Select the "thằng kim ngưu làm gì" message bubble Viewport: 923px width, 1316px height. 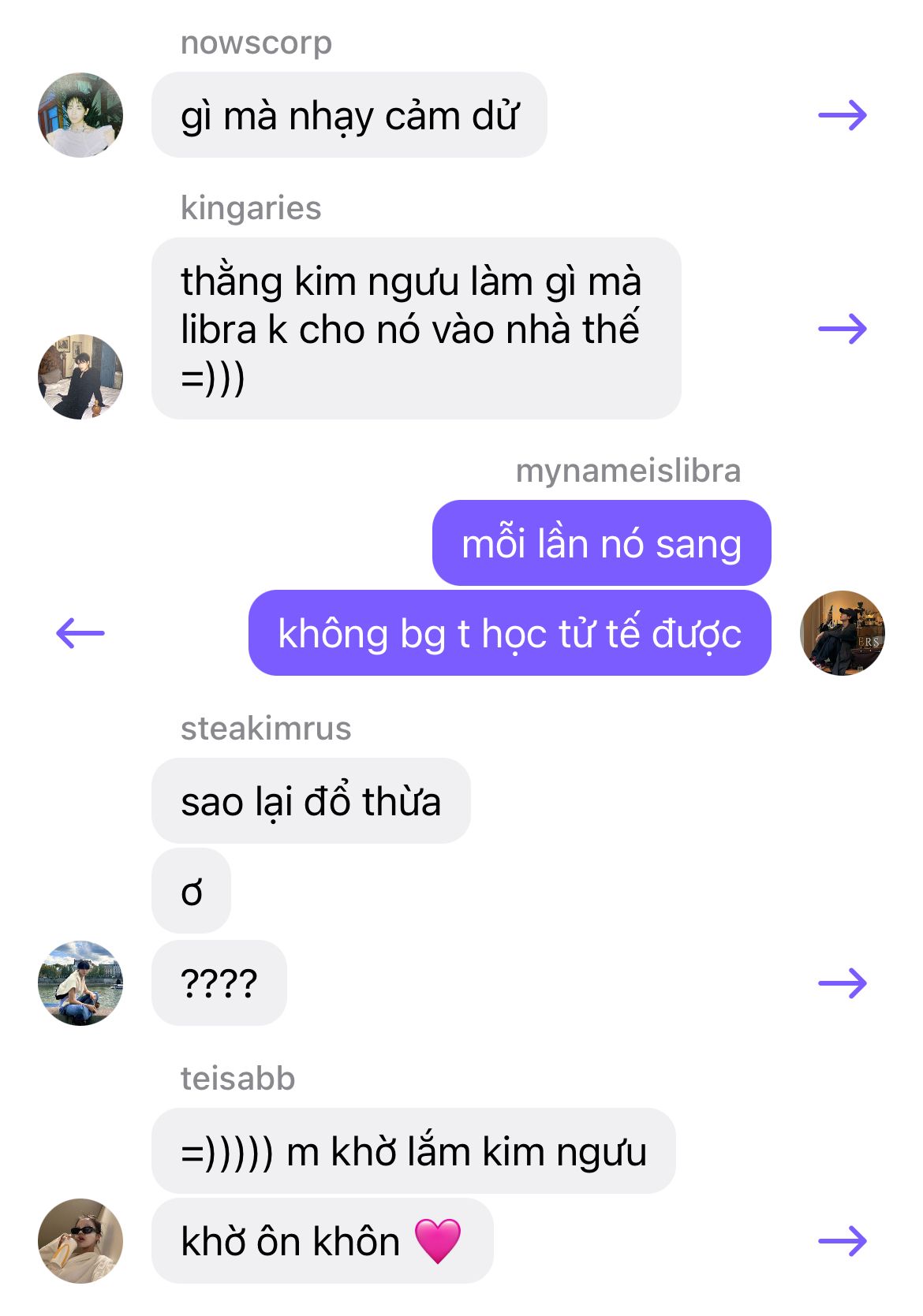[417, 329]
